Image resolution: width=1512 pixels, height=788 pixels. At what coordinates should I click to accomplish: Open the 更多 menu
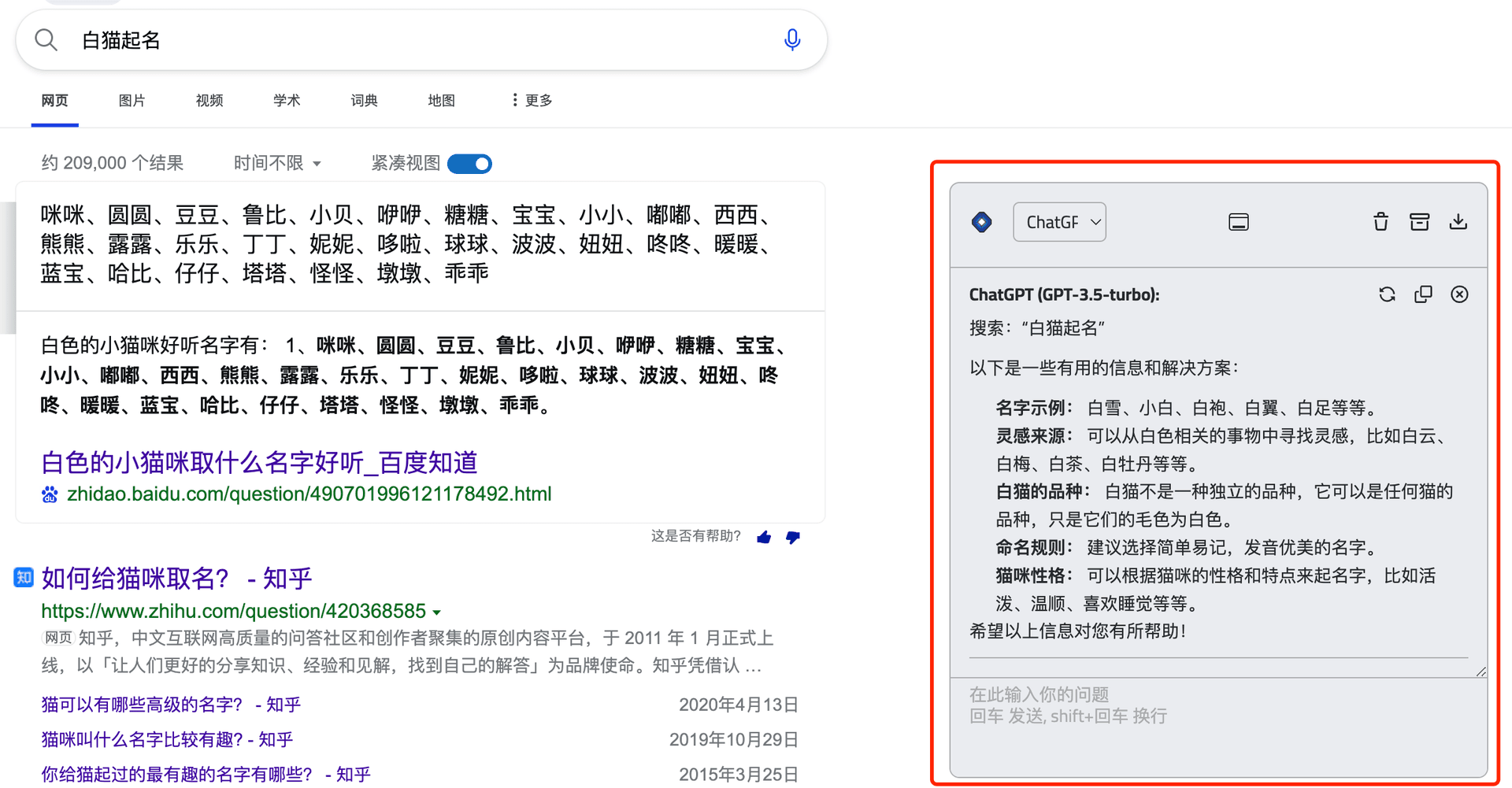(532, 101)
